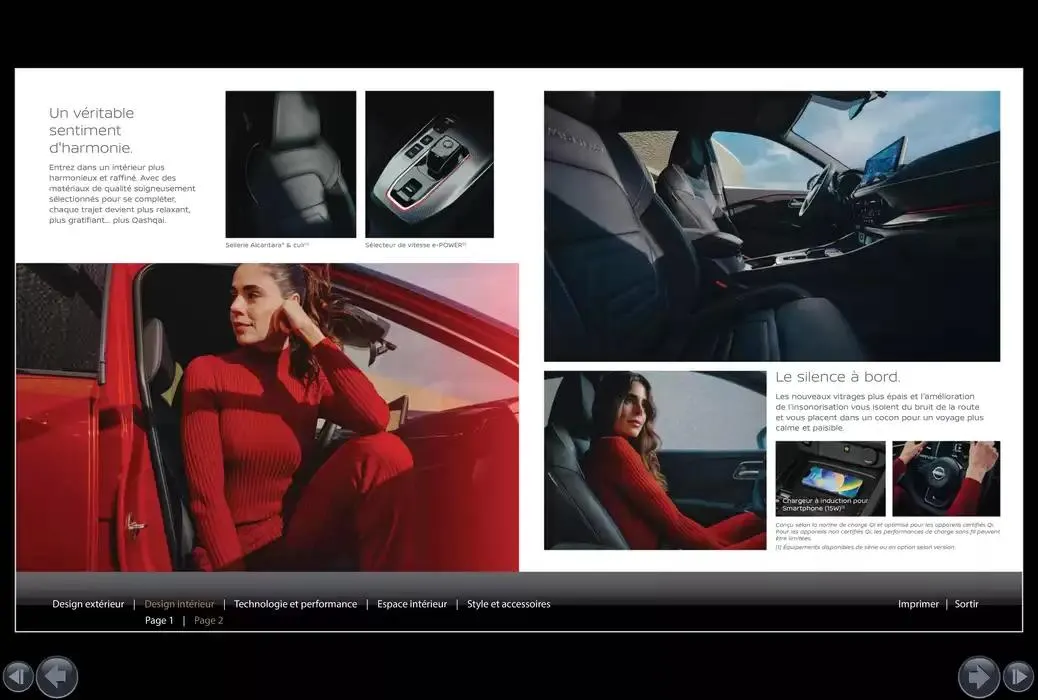The height and width of the screenshot is (700, 1038).
Task: Click the Sellerie Alcantara & cuir seat image
Action: pos(290,163)
